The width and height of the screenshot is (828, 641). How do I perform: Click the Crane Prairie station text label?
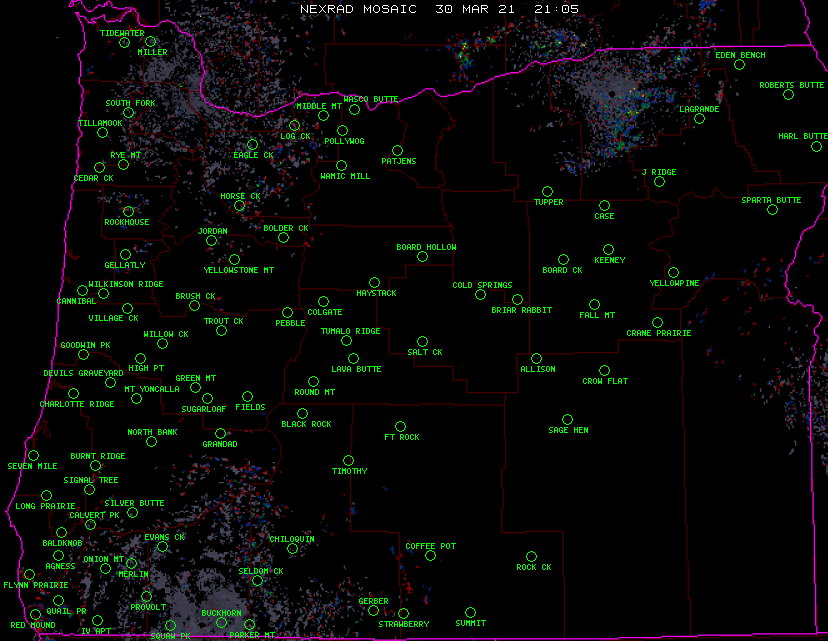[x=658, y=333]
